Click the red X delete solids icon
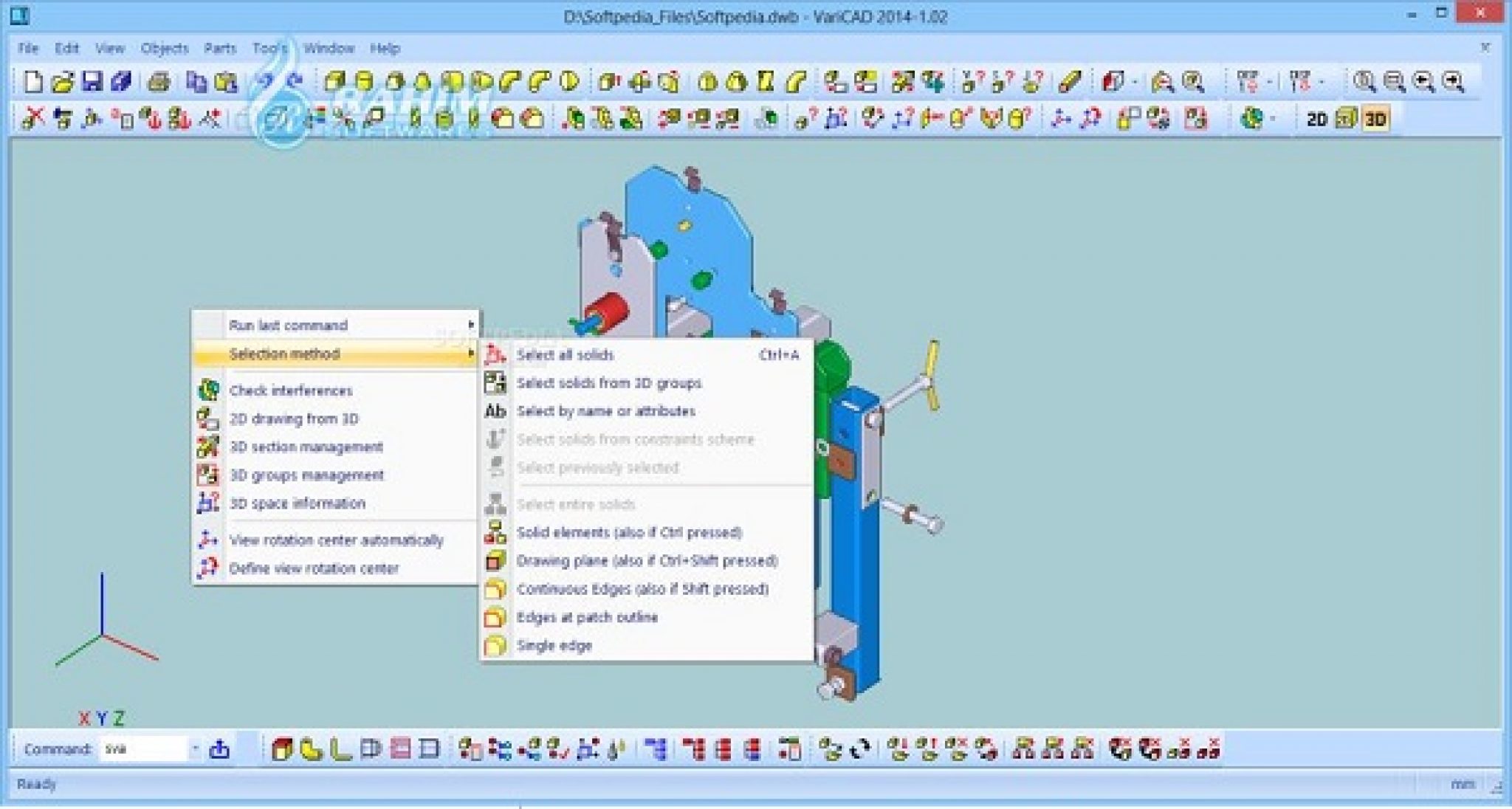Screen dimensions: 1512x809 pos(32,118)
